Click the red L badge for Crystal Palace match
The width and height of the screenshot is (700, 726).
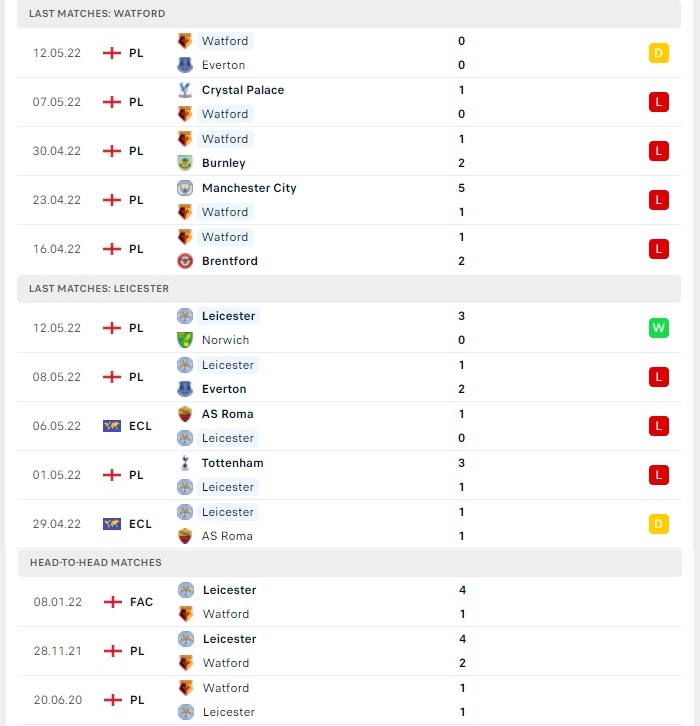[x=658, y=102]
